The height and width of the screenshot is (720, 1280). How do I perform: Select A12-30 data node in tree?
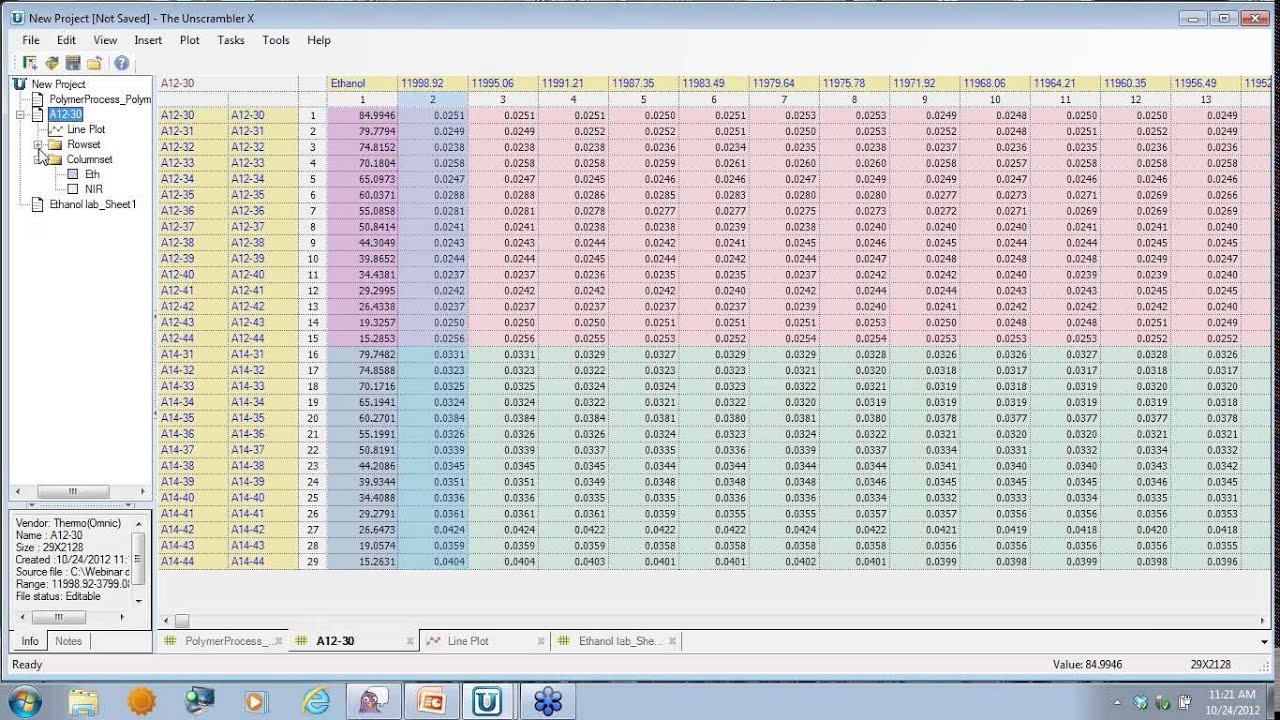pyautogui.click(x=65, y=114)
